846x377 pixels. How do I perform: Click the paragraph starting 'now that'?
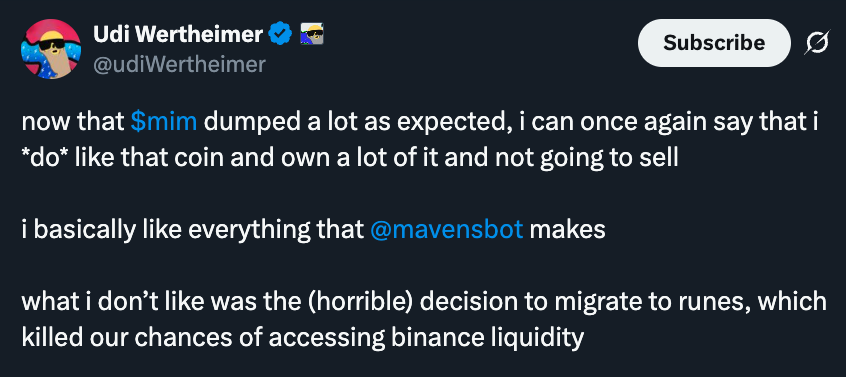point(421,140)
